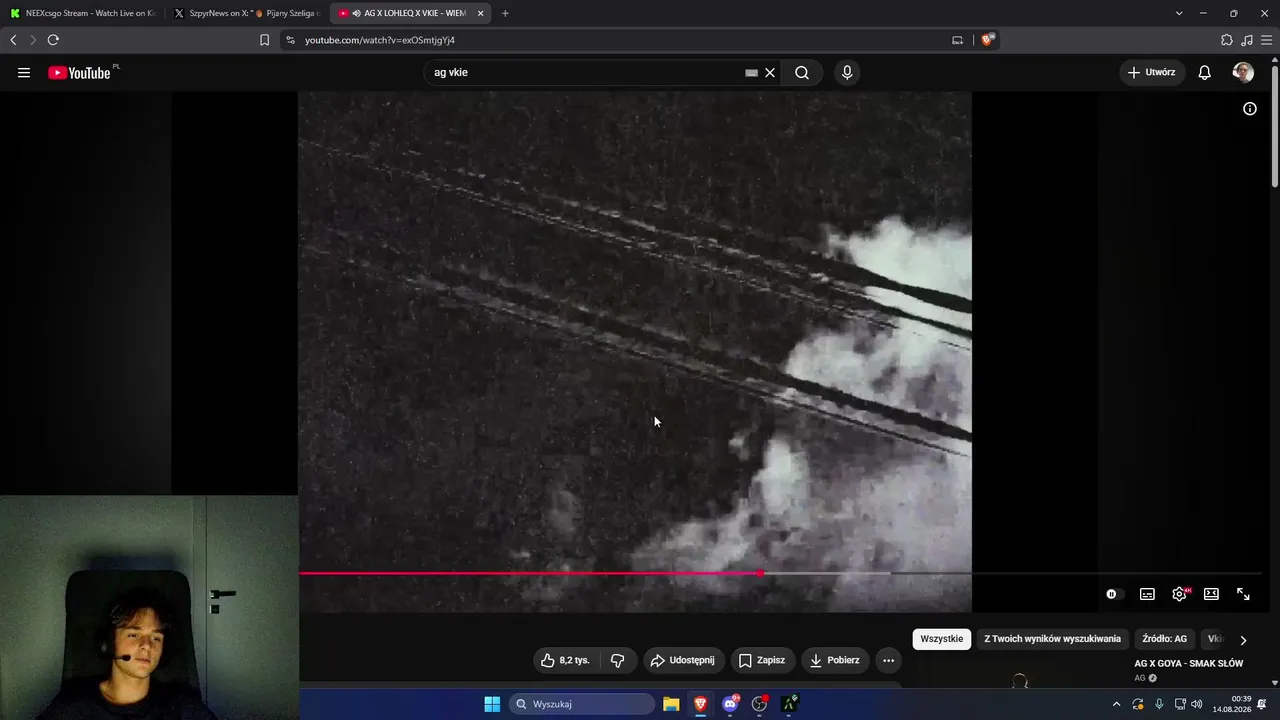Screen dimensions: 1280x720
Task: Toggle theater mode in the player
Action: coord(1211,594)
